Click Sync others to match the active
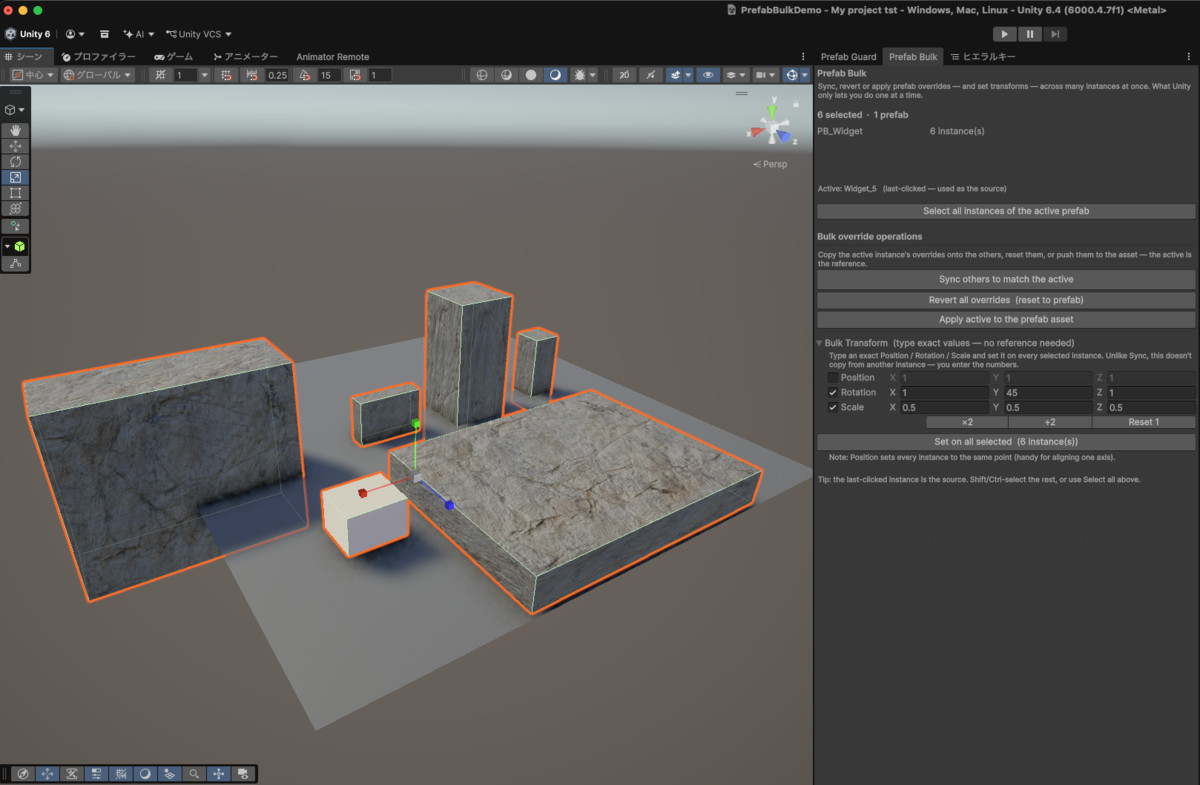 click(x=1006, y=279)
